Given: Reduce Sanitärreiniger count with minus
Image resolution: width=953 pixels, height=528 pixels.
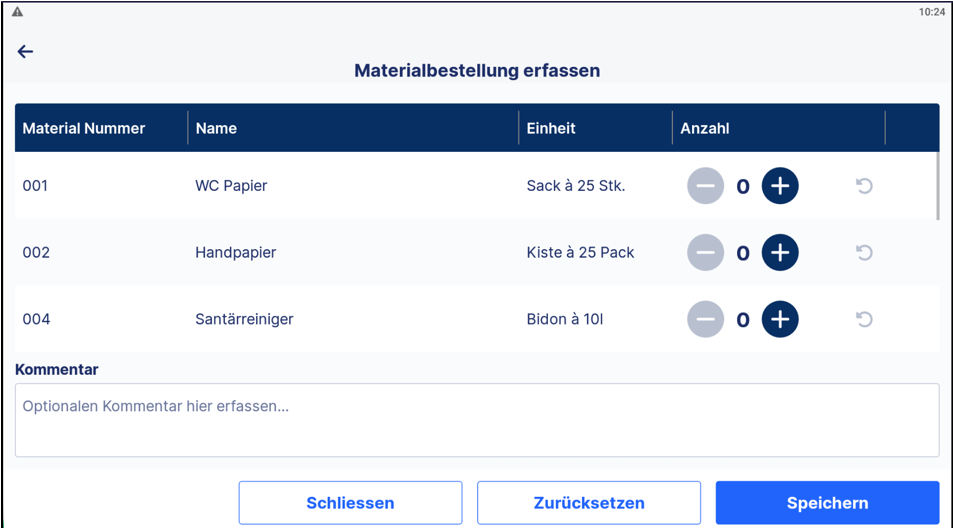Looking at the screenshot, I should point(705,320).
